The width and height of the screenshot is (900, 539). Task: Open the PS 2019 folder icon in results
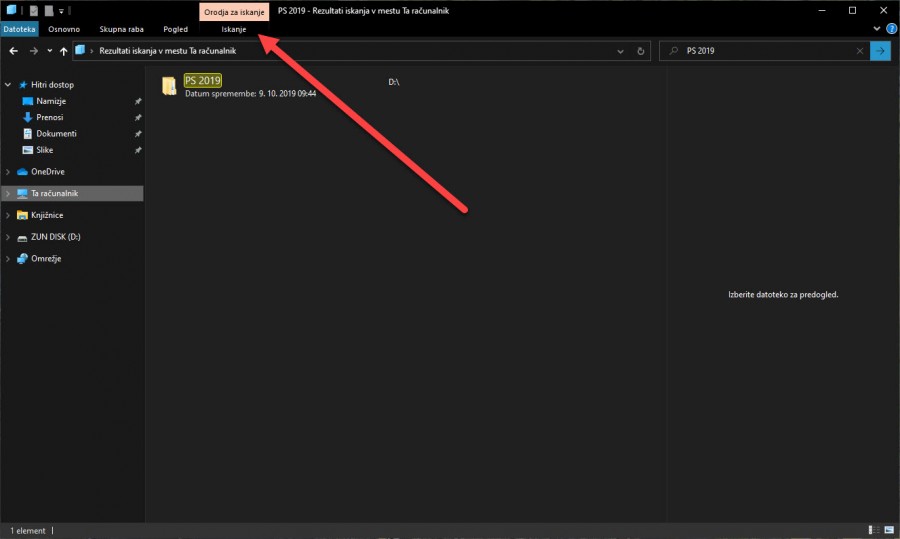[x=170, y=87]
